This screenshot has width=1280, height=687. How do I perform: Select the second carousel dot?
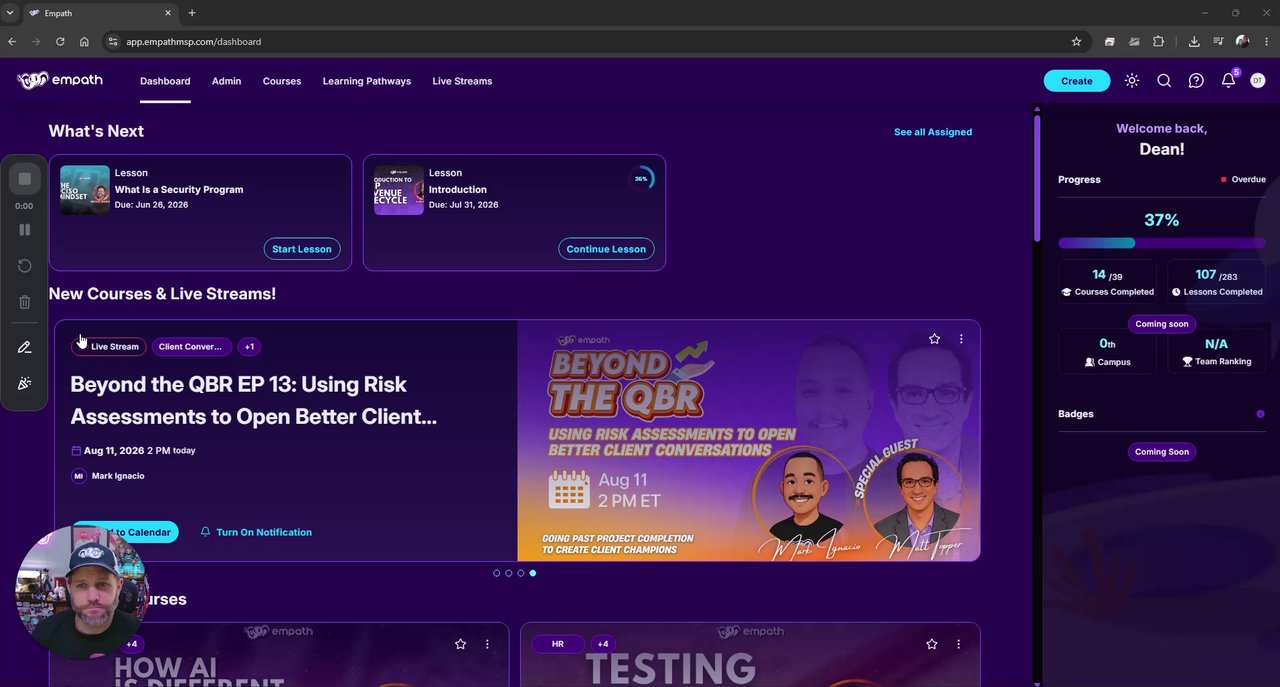click(x=509, y=573)
